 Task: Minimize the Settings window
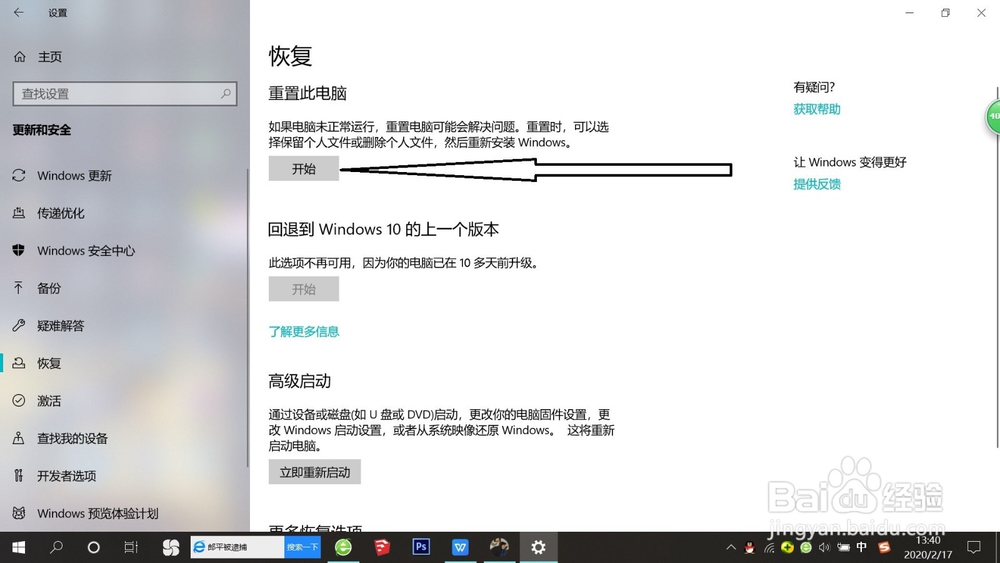pyautogui.click(x=909, y=13)
